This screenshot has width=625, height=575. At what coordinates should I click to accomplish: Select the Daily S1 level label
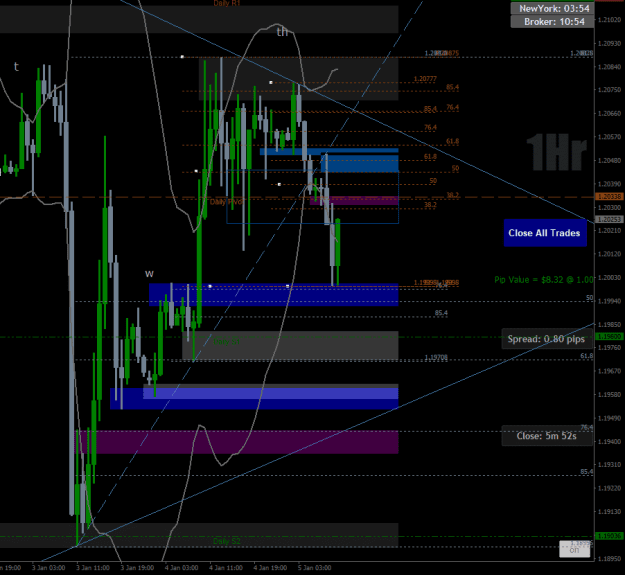coord(226,341)
